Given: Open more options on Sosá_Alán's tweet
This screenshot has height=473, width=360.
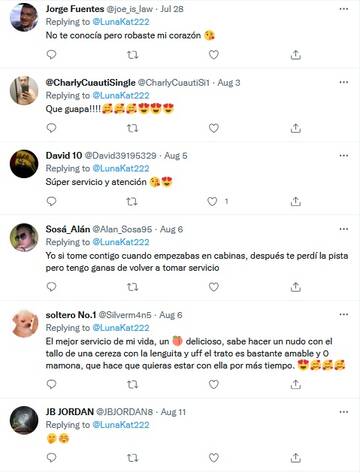Looking at the screenshot, I should pos(344,229).
